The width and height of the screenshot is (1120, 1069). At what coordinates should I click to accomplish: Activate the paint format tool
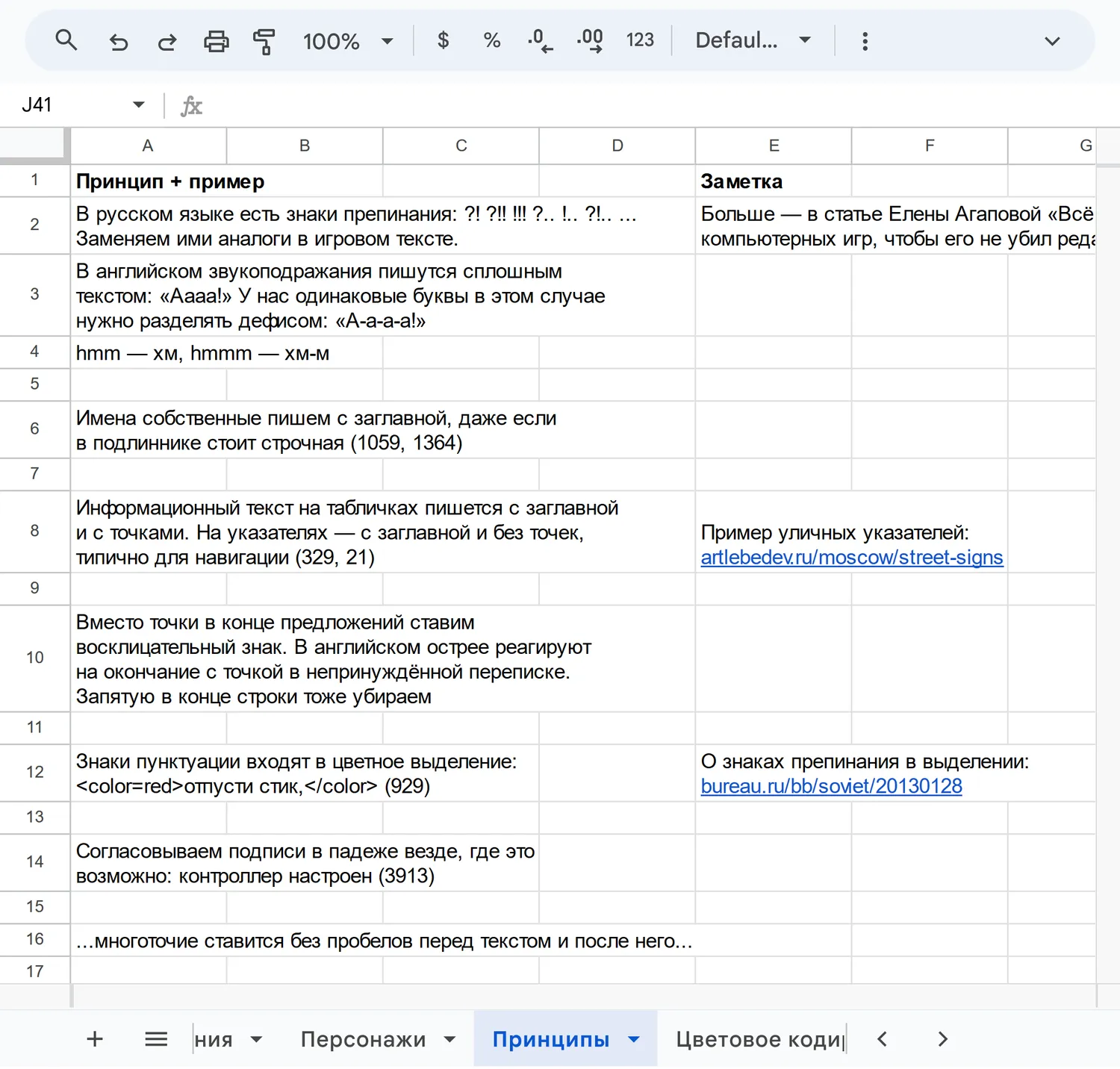[x=264, y=41]
